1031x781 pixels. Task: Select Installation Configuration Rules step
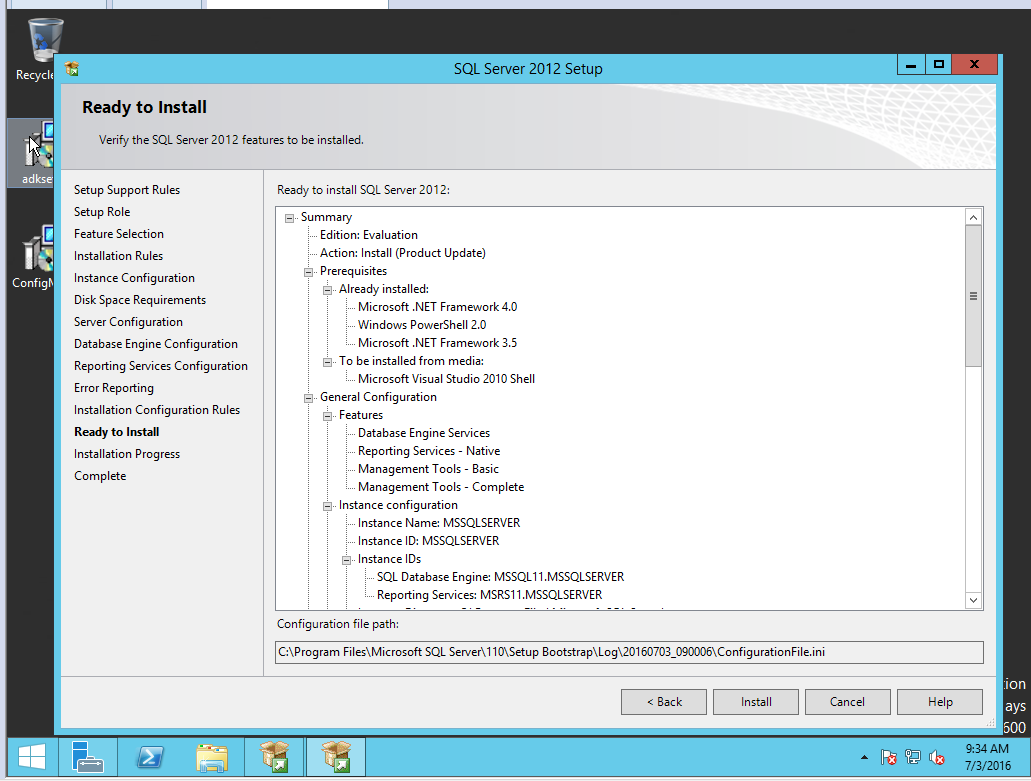157,410
